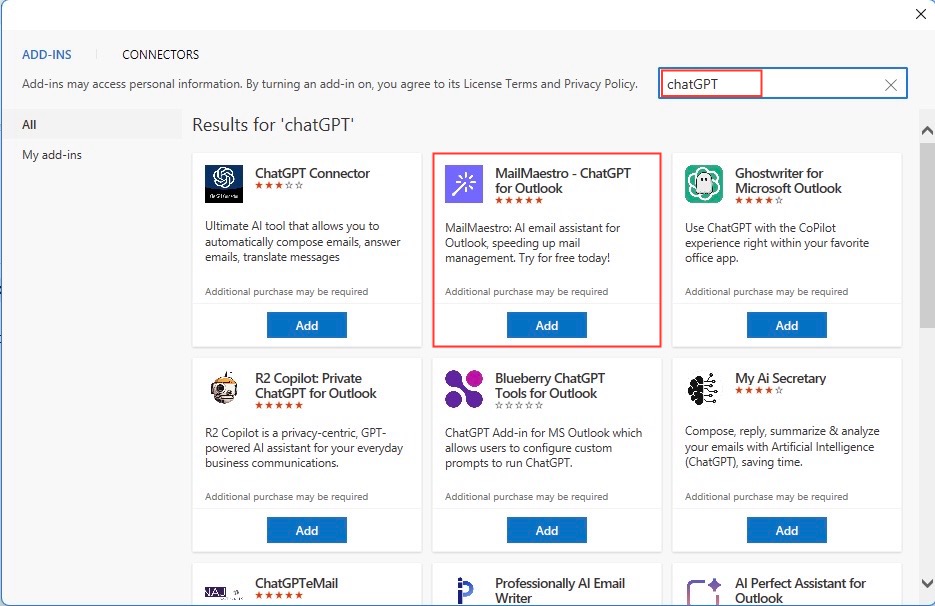Click the R2 Copilot robot icon
Image resolution: width=935 pixels, height=606 pixels.
(224, 388)
